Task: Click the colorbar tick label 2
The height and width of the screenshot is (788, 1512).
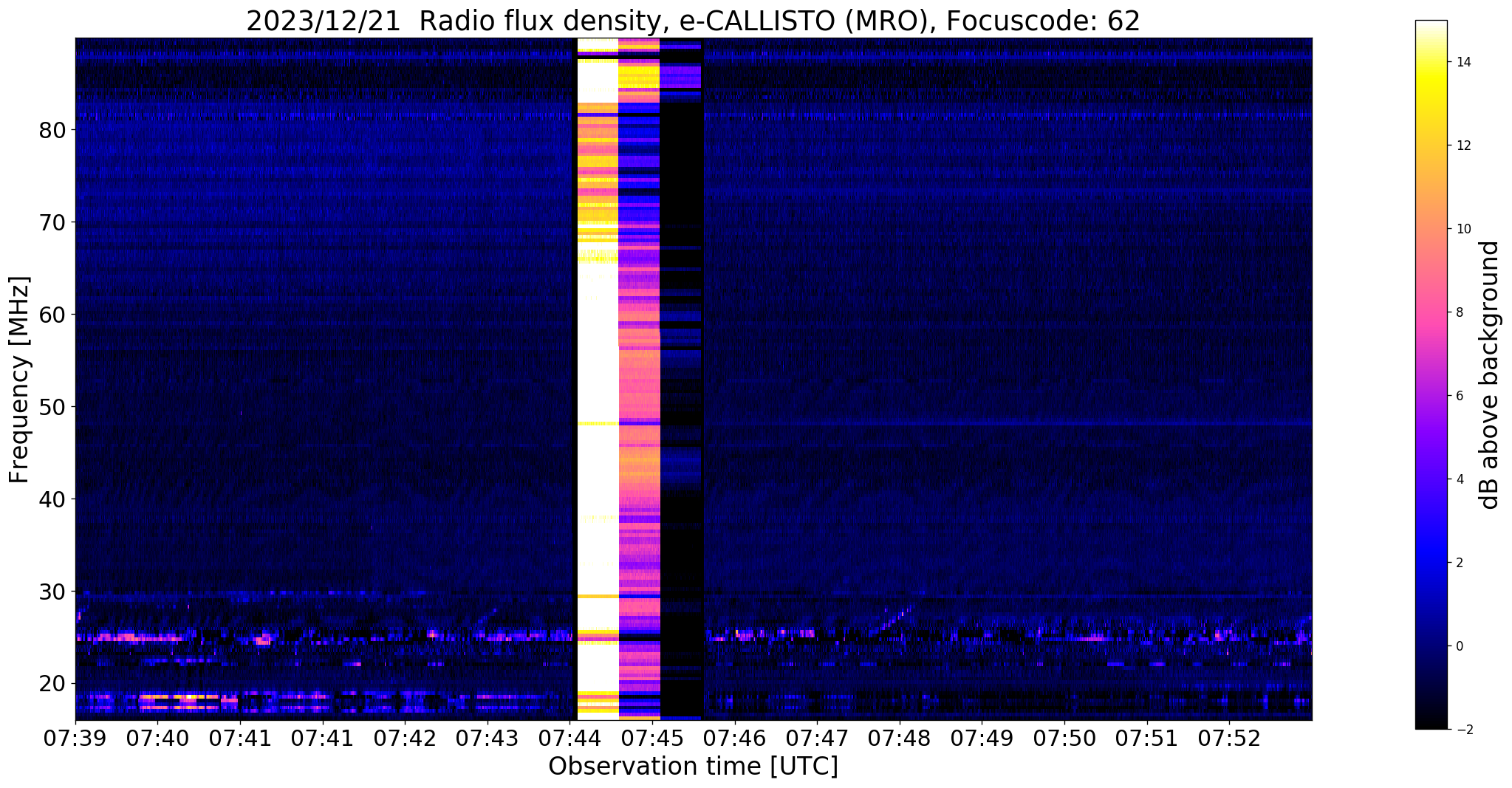Action: (x=1458, y=563)
